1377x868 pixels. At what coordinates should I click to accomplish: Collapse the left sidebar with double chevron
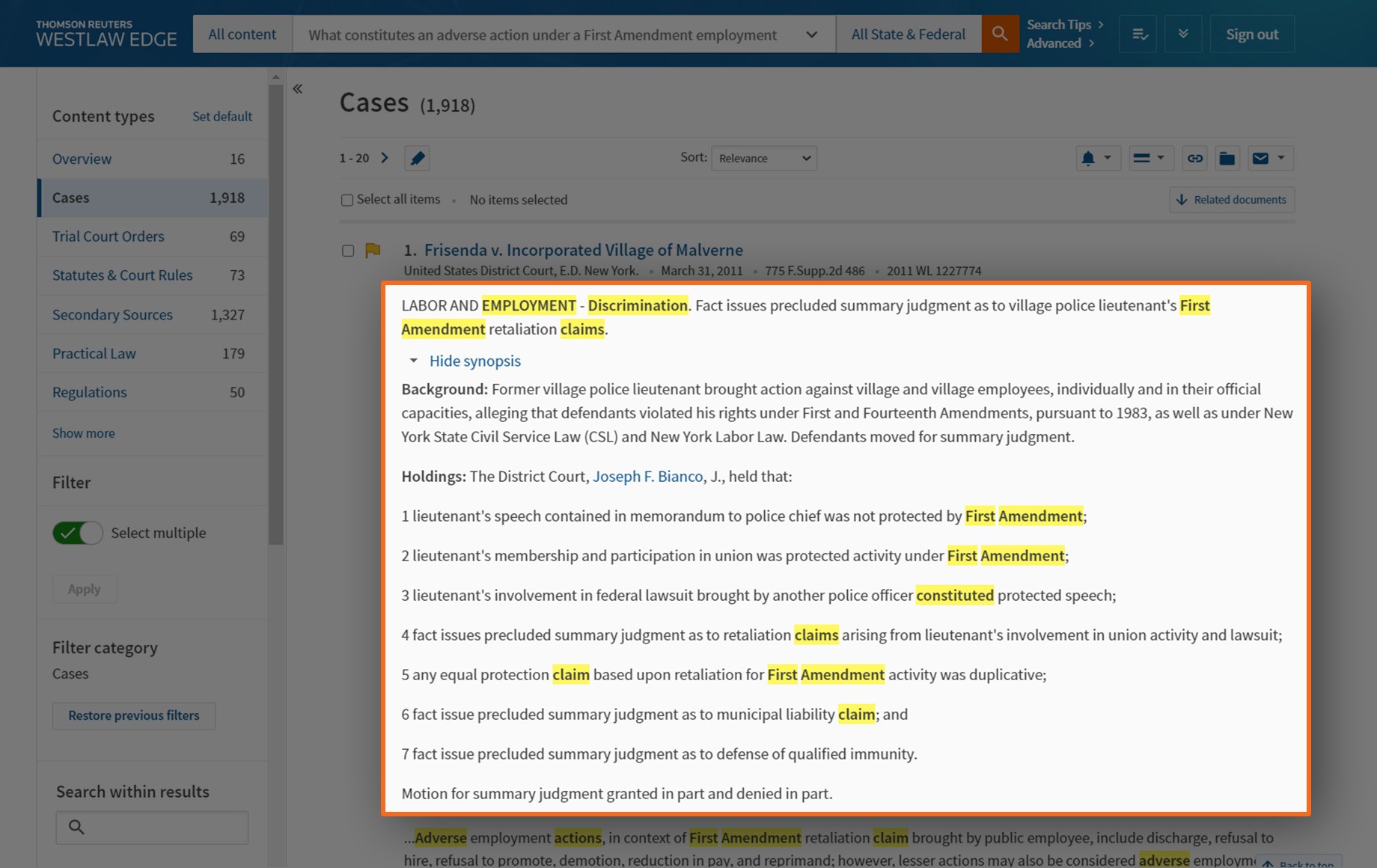298,89
